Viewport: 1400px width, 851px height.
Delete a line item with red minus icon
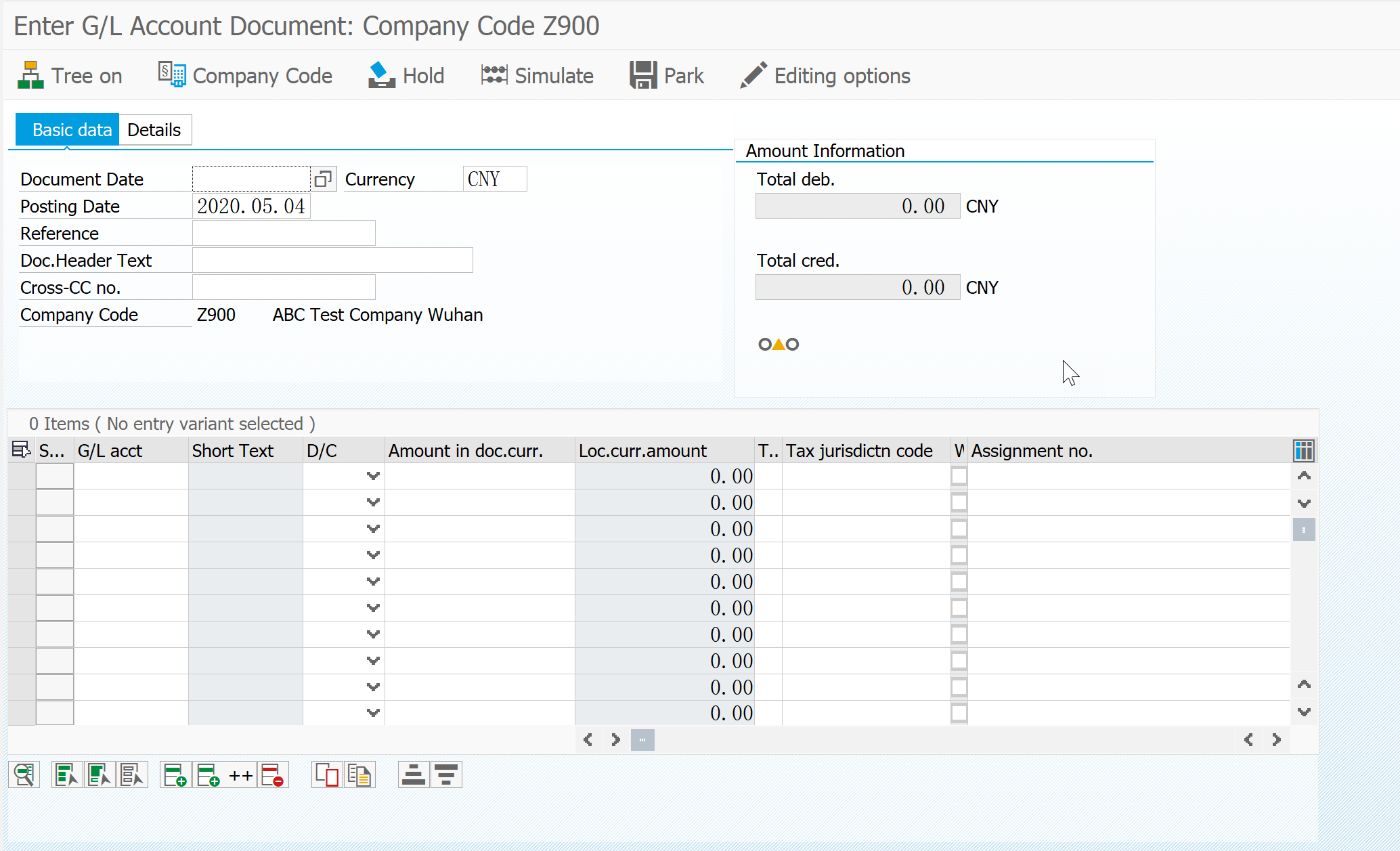273,774
